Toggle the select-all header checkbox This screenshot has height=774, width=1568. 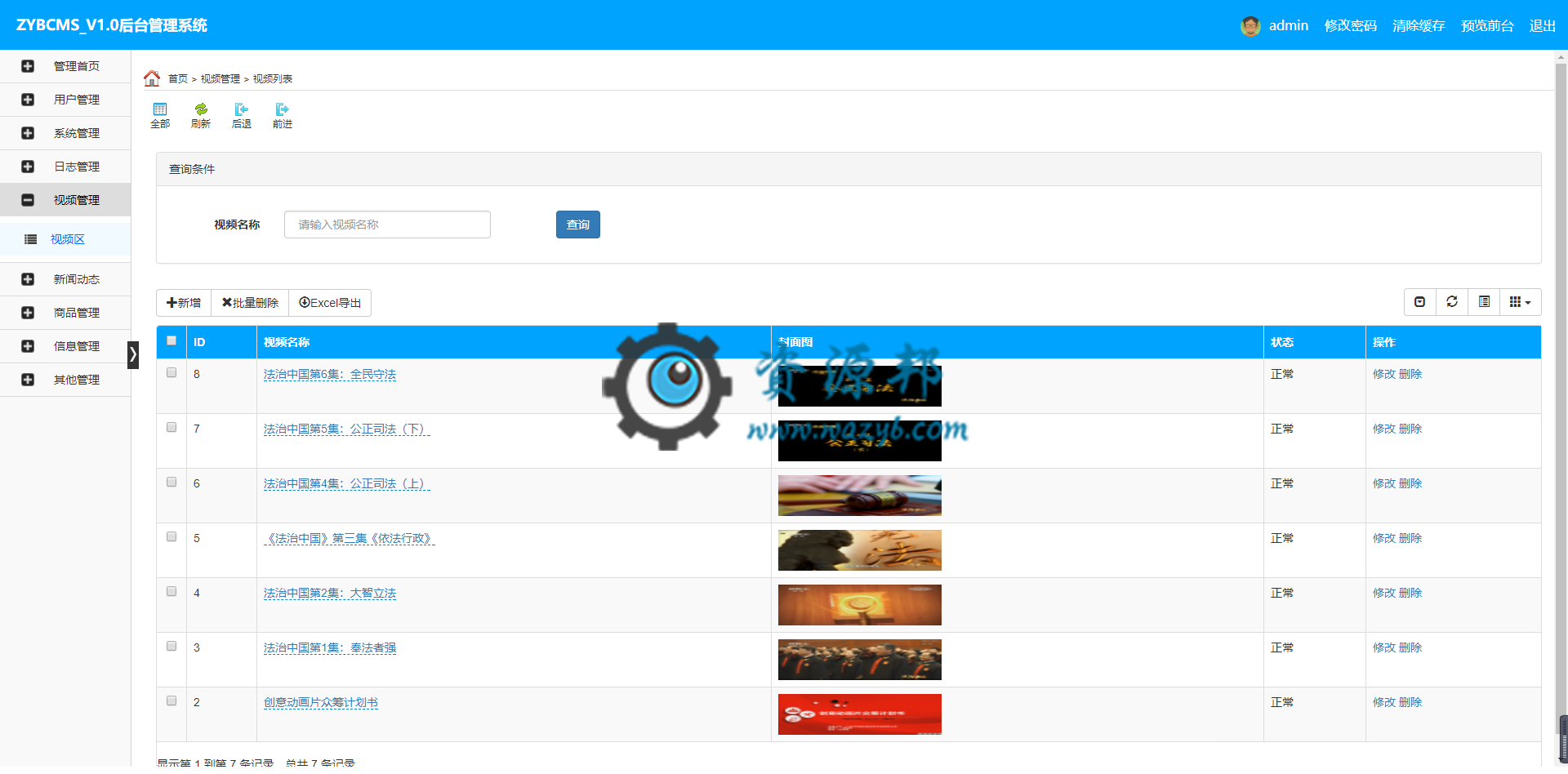pyautogui.click(x=171, y=341)
